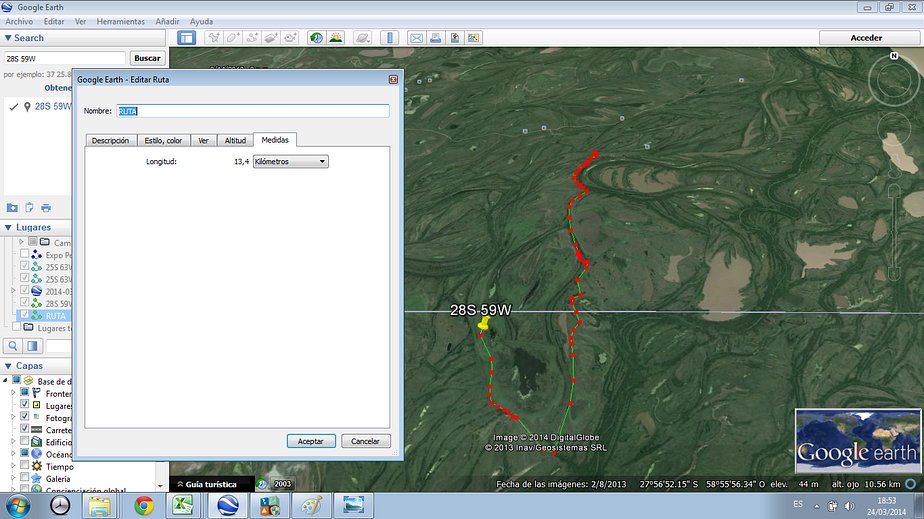
Task: Collapse the Search panel triangle
Action: 8,38
